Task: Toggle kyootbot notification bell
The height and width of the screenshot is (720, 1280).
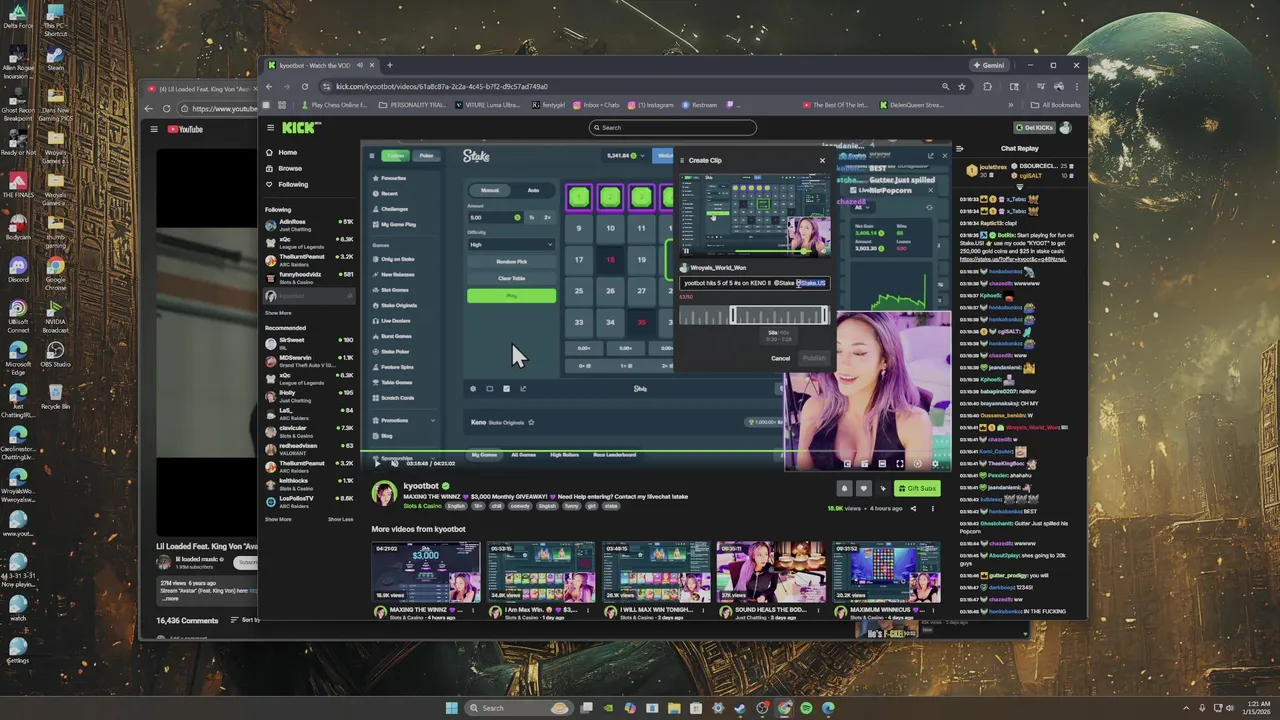Action: click(x=844, y=488)
